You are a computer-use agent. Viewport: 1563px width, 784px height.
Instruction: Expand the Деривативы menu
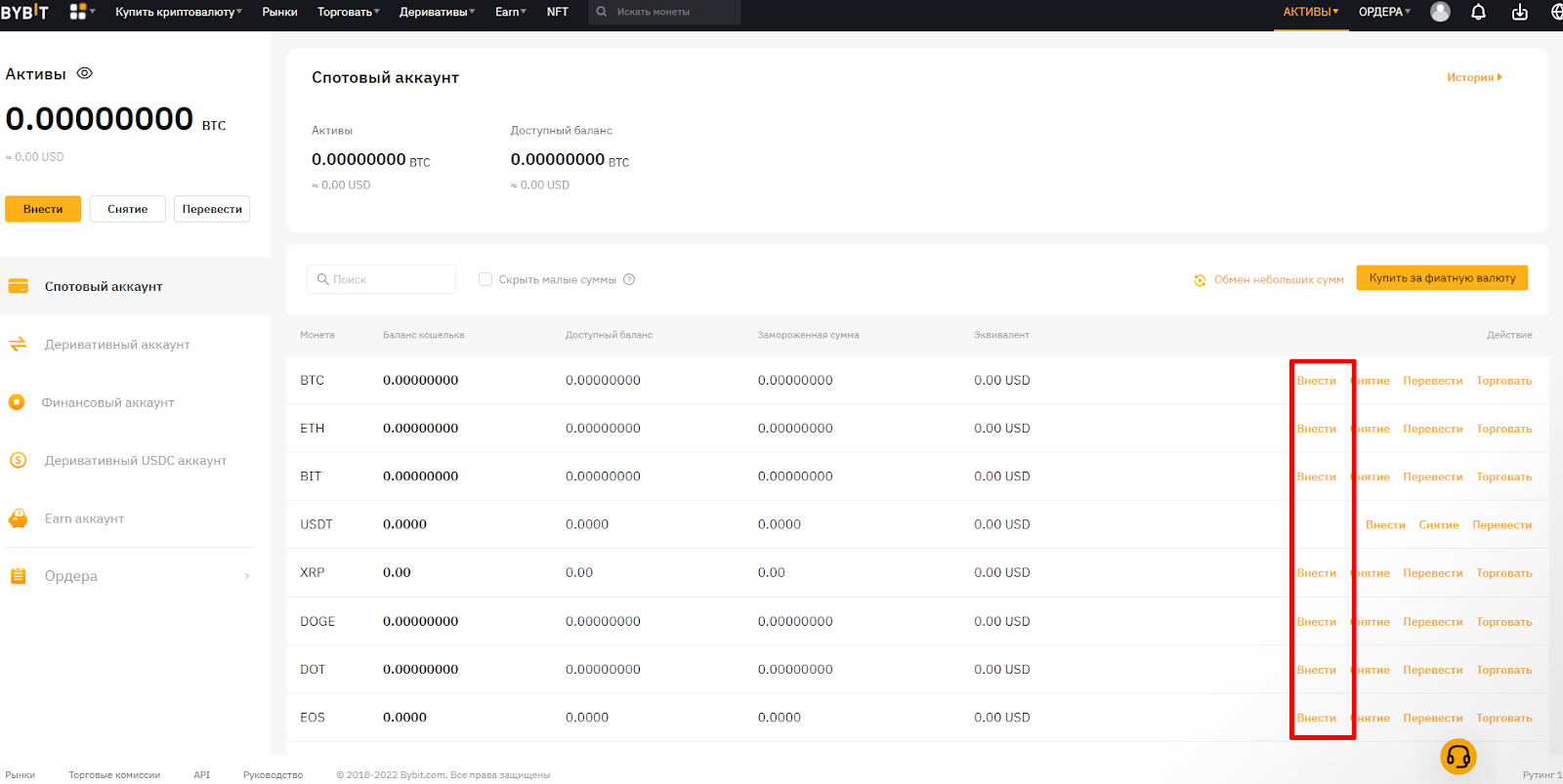(438, 12)
